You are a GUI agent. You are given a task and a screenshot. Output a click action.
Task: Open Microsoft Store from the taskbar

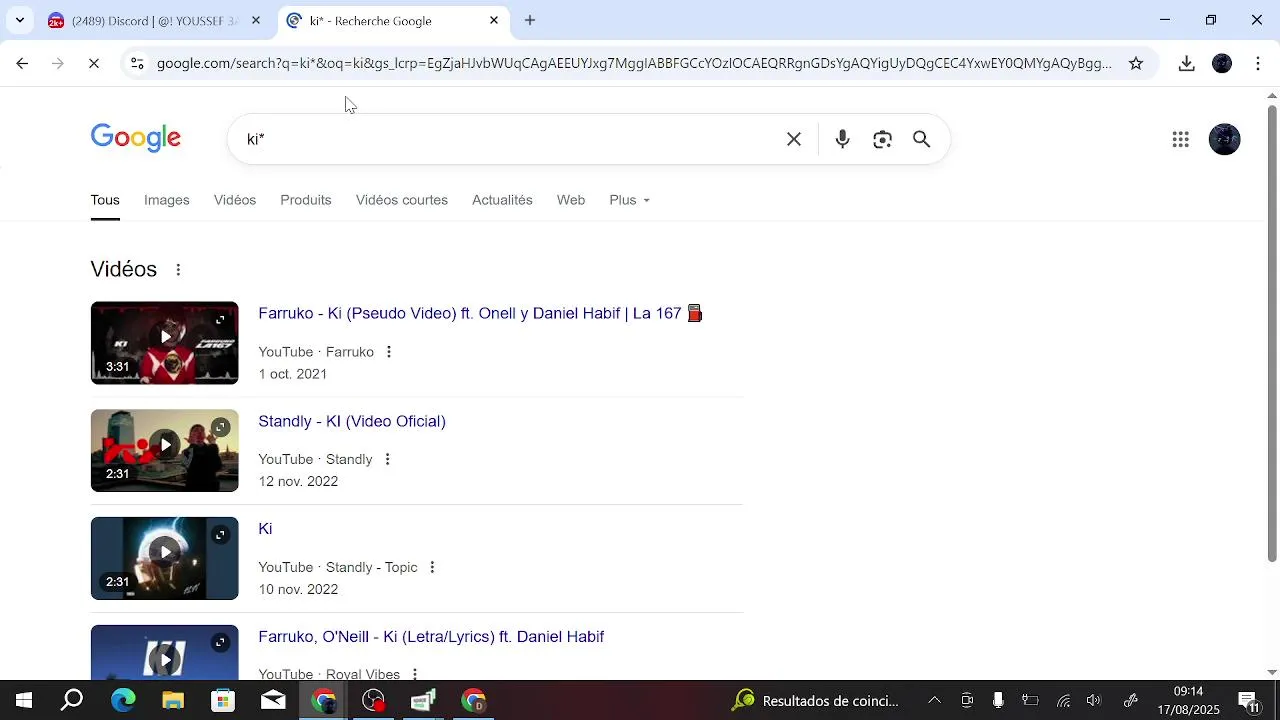click(x=223, y=700)
